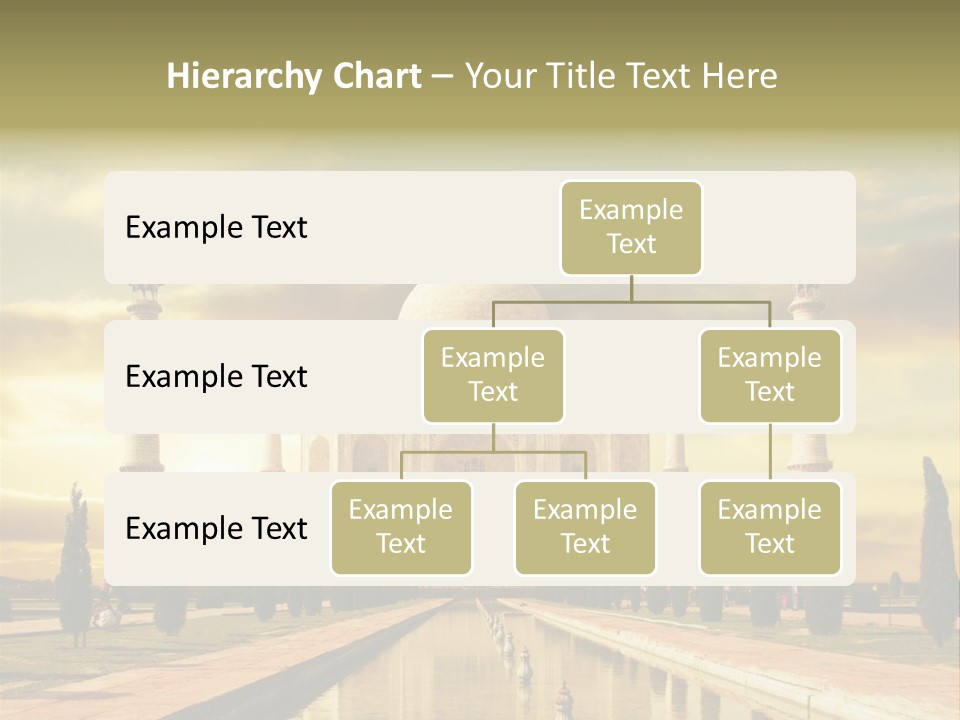Select the vertical connector below the root box

pos(631,287)
